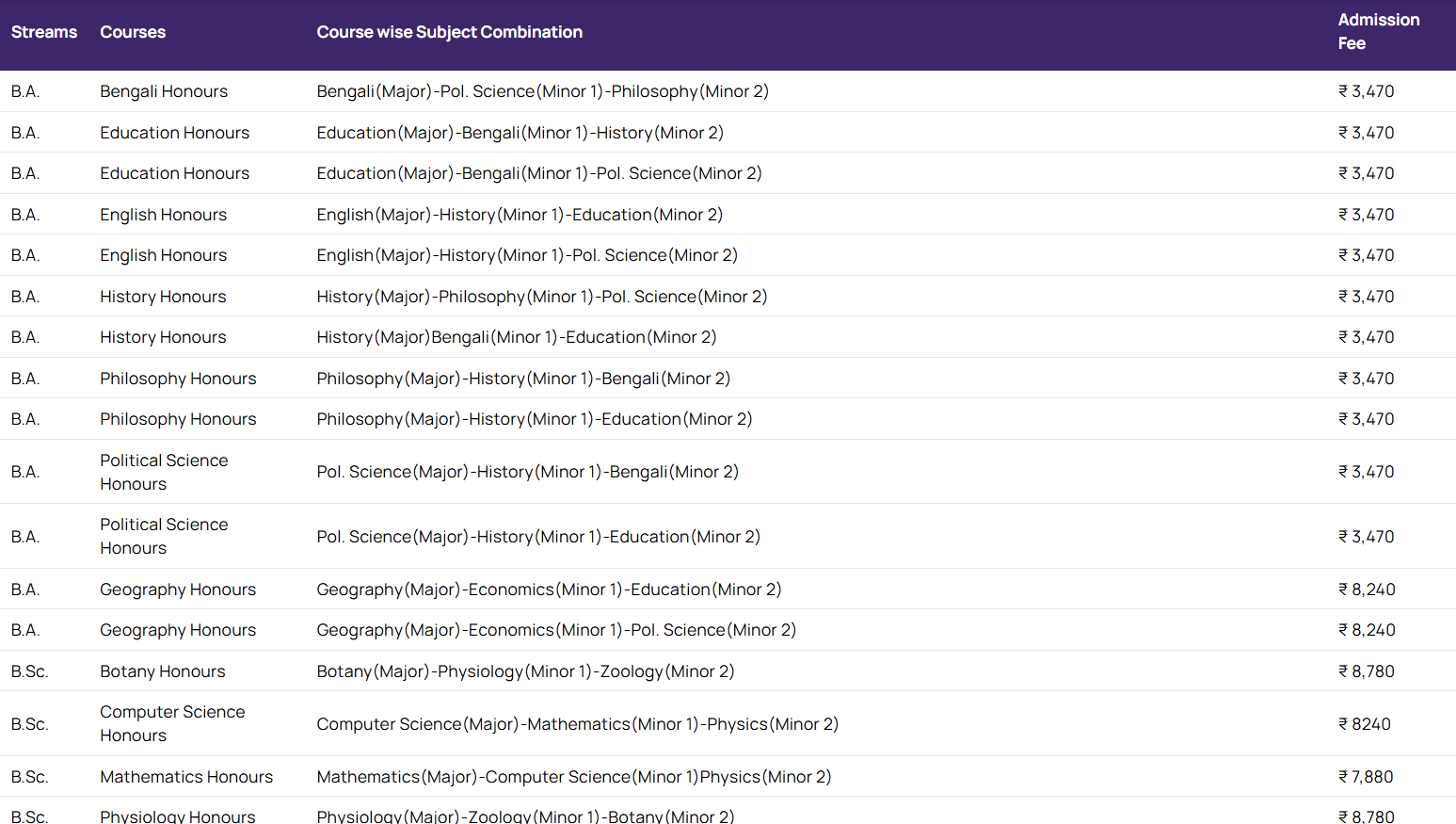Click the Bengali(Major)-Pol. Science-Philosophy combination
1456x824 pixels.
542,91
